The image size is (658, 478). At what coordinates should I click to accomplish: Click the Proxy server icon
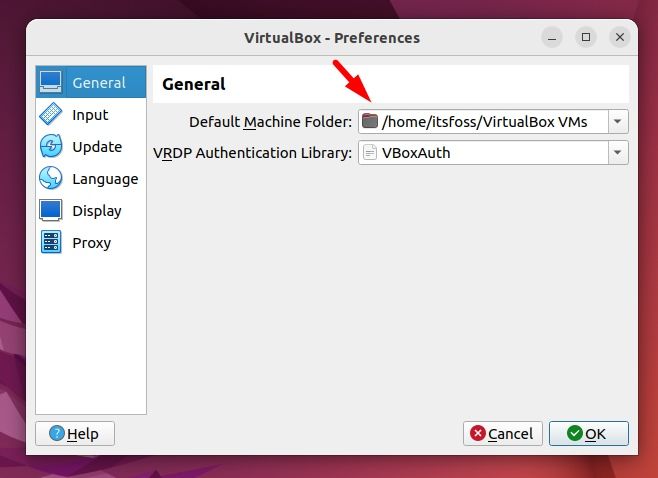(51, 242)
